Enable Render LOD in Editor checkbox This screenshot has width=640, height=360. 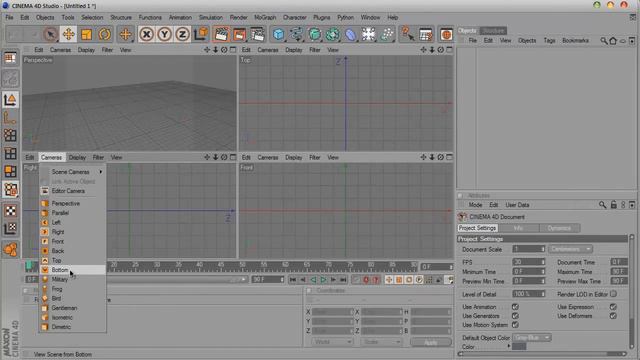click(613, 294)
